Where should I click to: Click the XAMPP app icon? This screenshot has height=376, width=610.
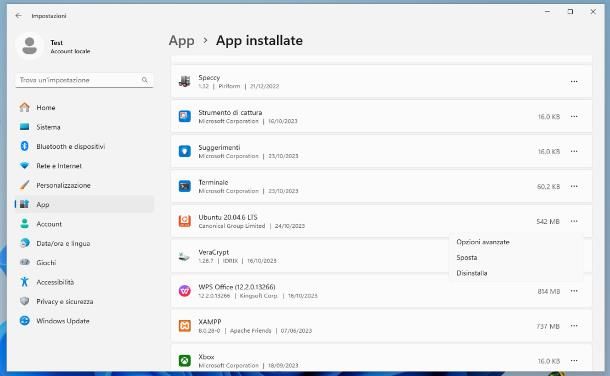[x=184, y=326]
